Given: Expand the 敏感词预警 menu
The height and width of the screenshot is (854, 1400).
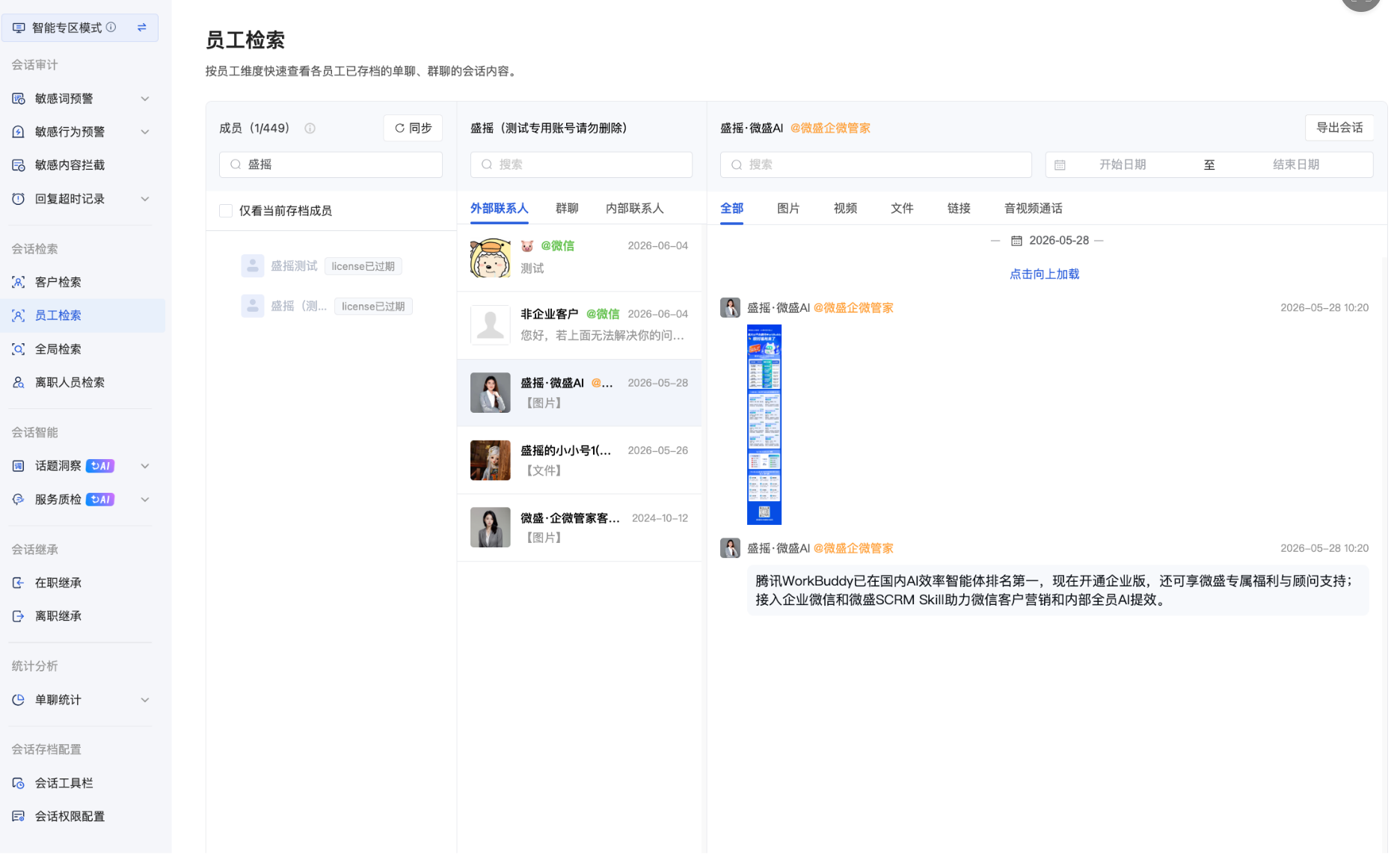Looking at the screenshot, I should click(x=145, y=99).
